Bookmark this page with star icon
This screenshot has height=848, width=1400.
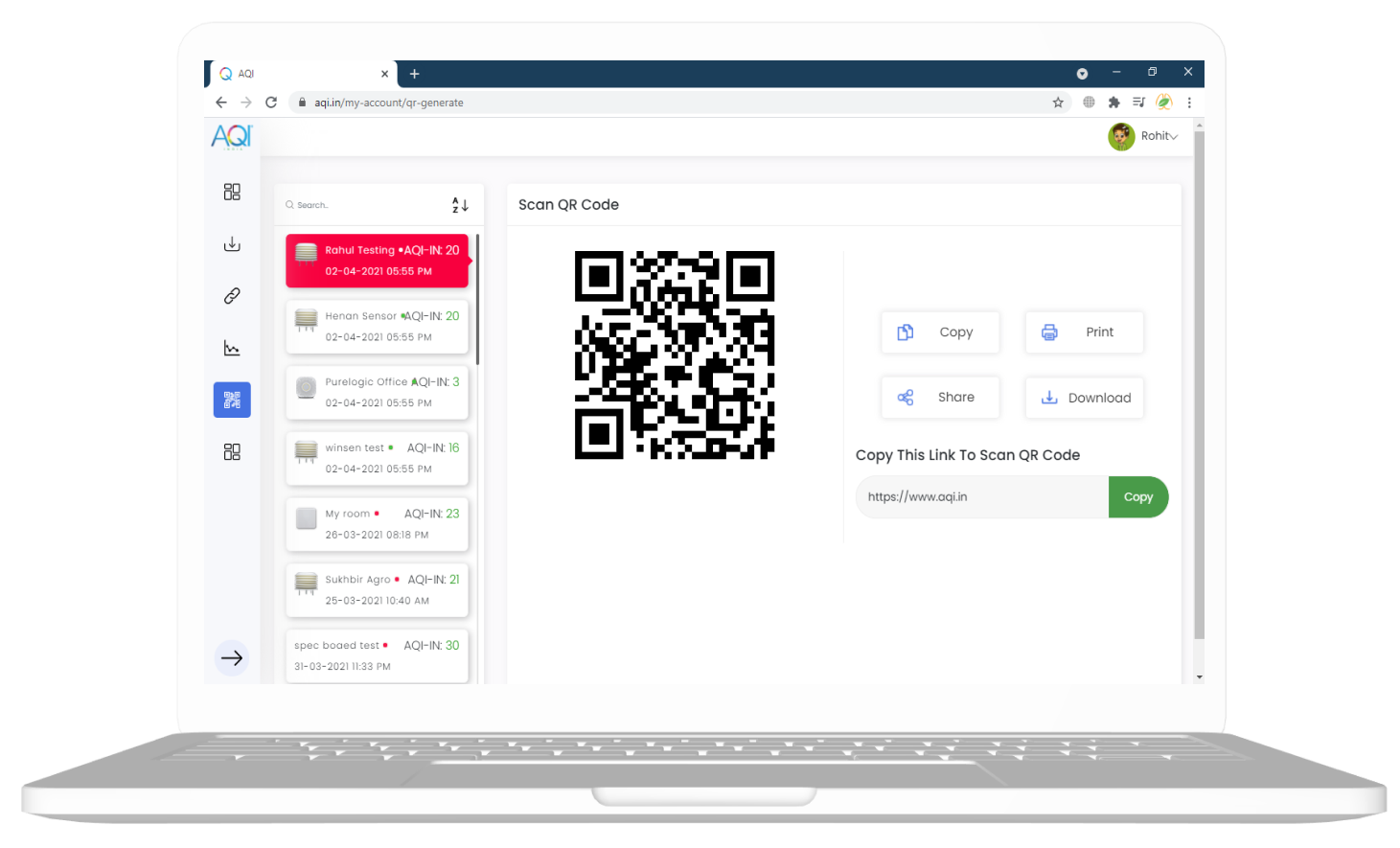tap(1058, 103)
